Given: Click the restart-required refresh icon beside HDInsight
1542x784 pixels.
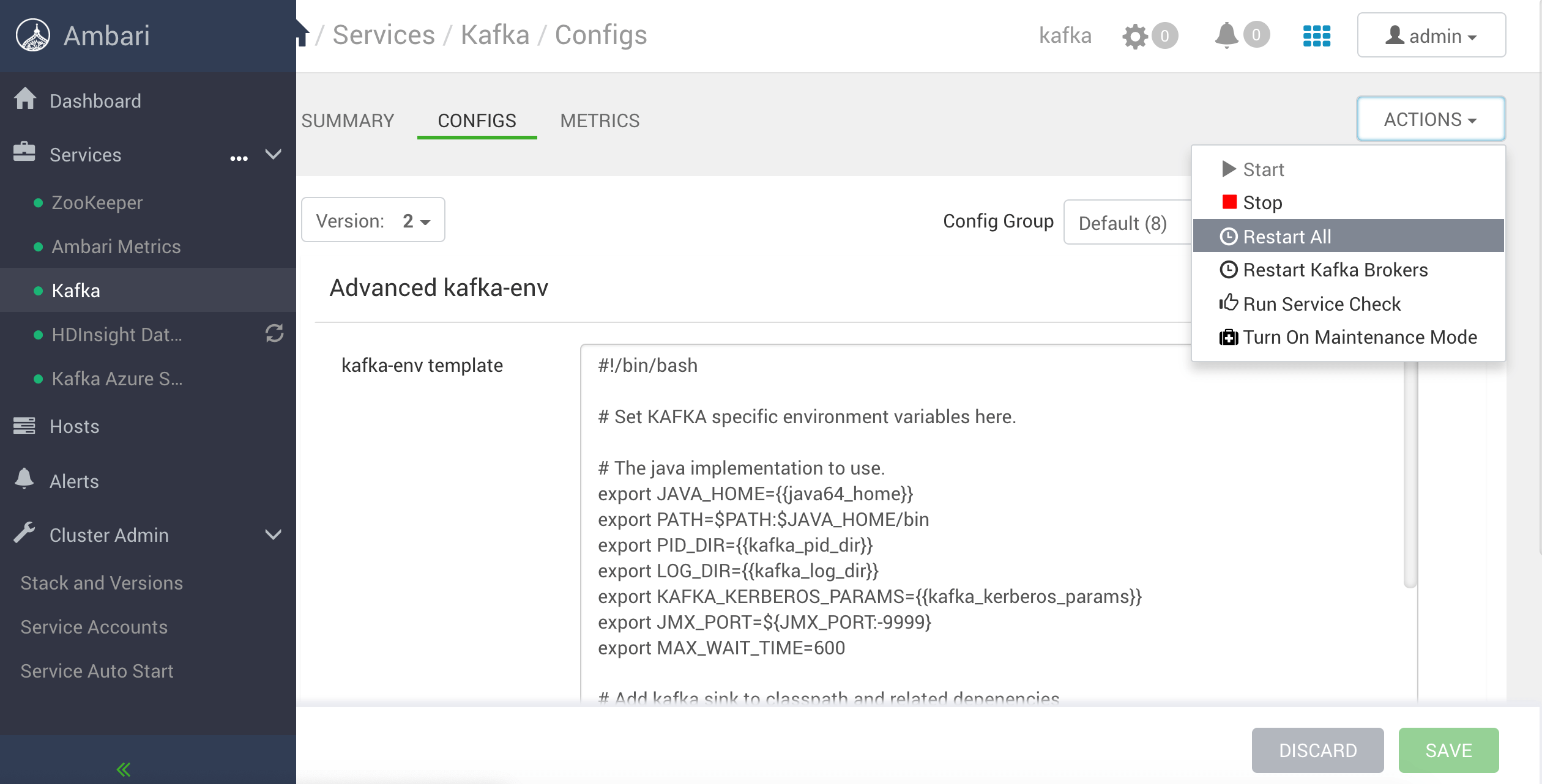Looking at the screenshot, I should pyautogui.click(x=274, y=333).
